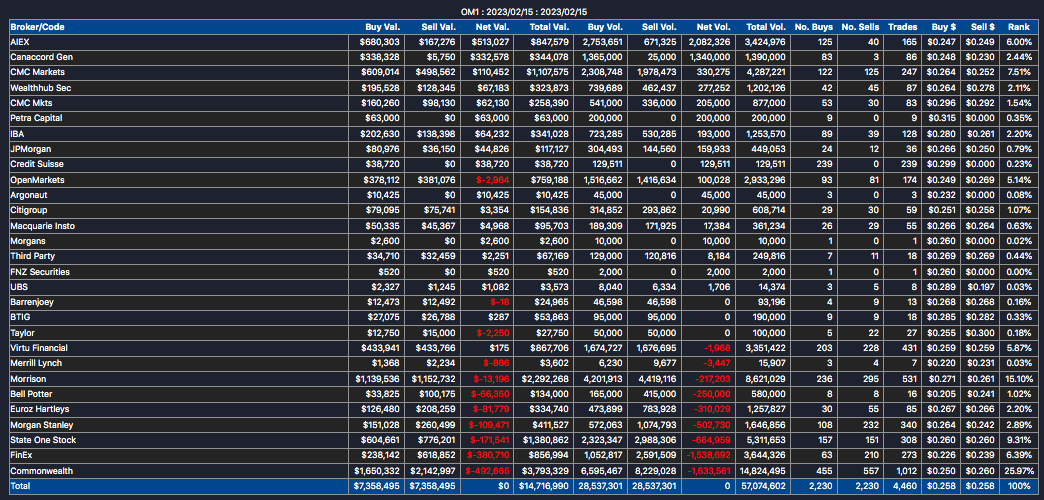1044x500 pixels.
Task: Select the CMC Mkts broker name
Action: (x=31, y=103)
